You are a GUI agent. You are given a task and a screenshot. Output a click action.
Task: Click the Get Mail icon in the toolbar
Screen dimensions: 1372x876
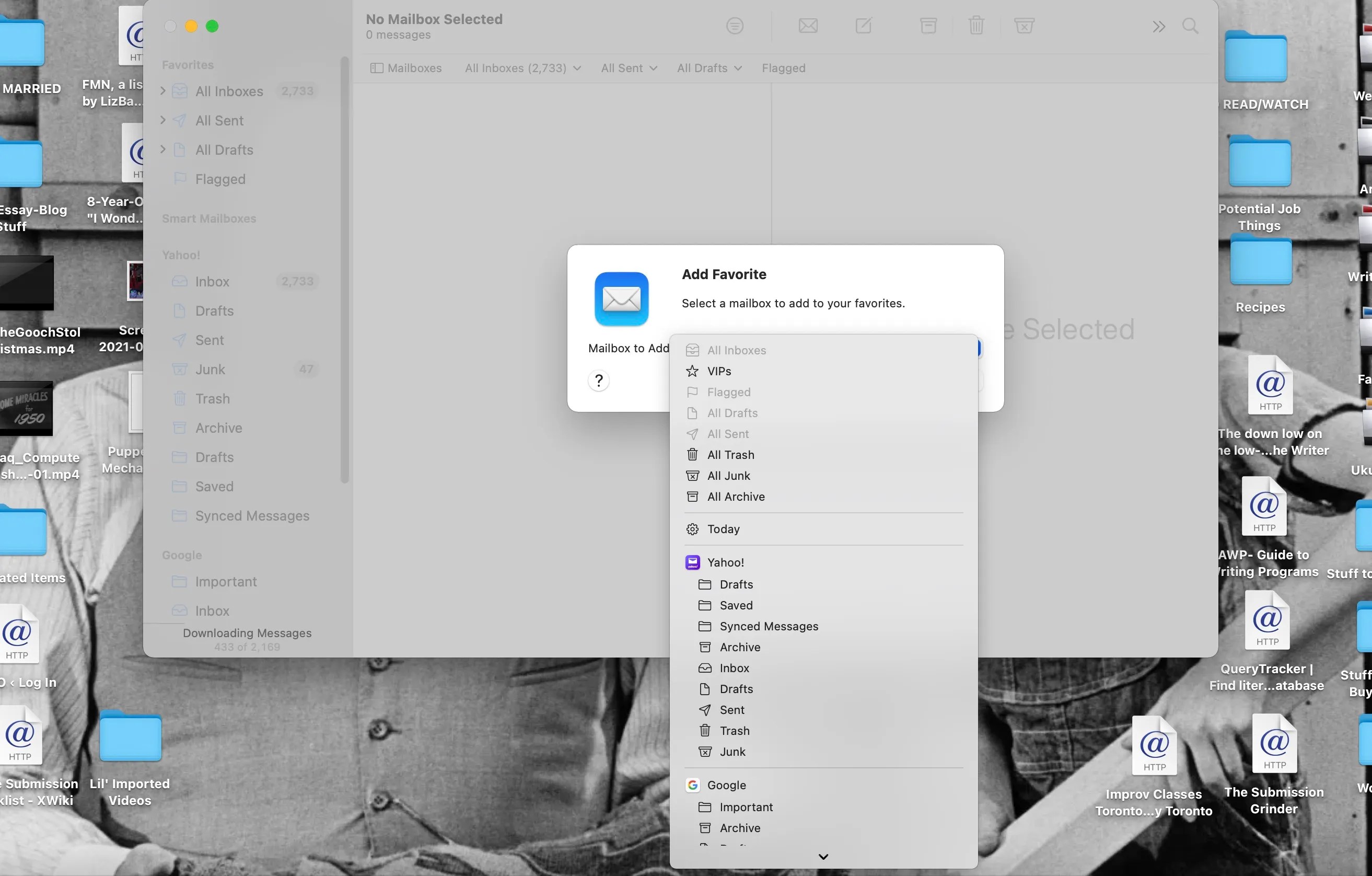pyautogui.click(x=807, y=26)
